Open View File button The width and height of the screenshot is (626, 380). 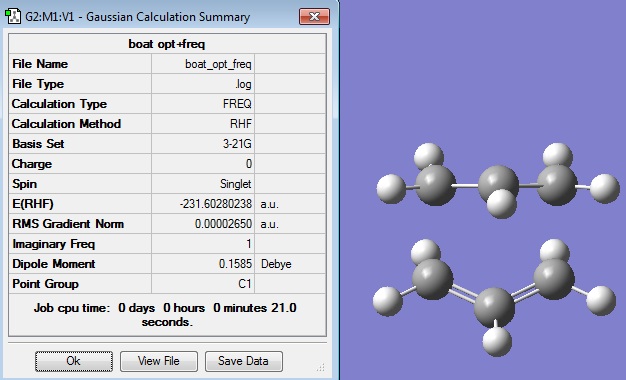(x=159, y=361)
